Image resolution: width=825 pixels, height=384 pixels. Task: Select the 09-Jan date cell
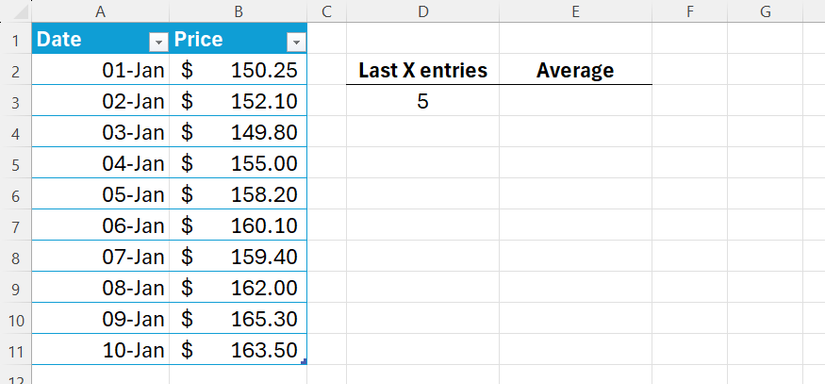pos(100,318)
